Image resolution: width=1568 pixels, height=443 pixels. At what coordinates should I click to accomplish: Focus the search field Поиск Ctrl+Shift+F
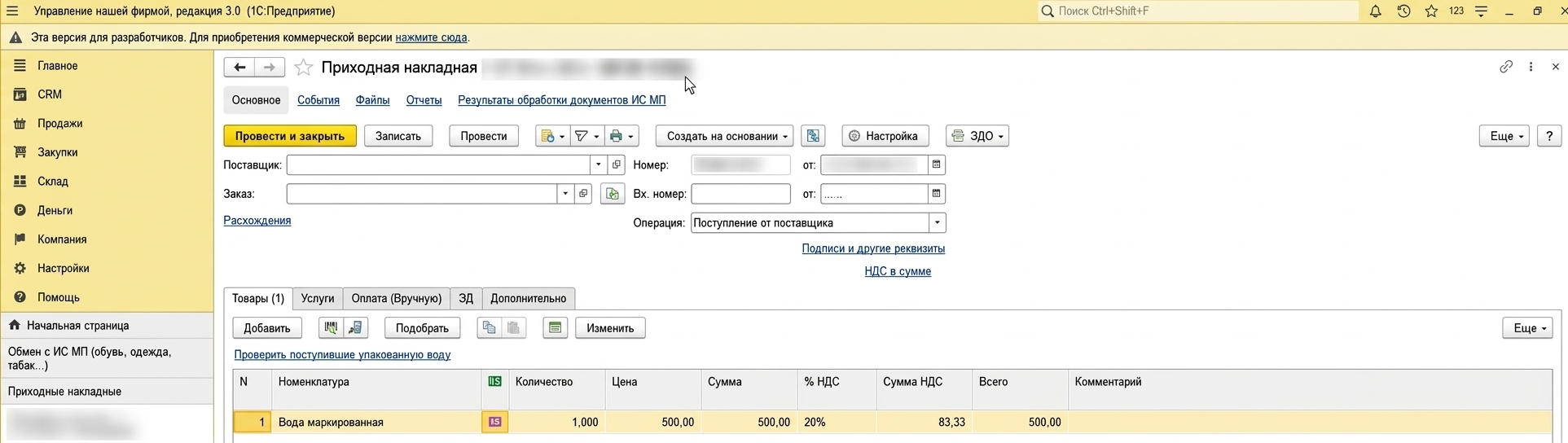point(1197,11)
